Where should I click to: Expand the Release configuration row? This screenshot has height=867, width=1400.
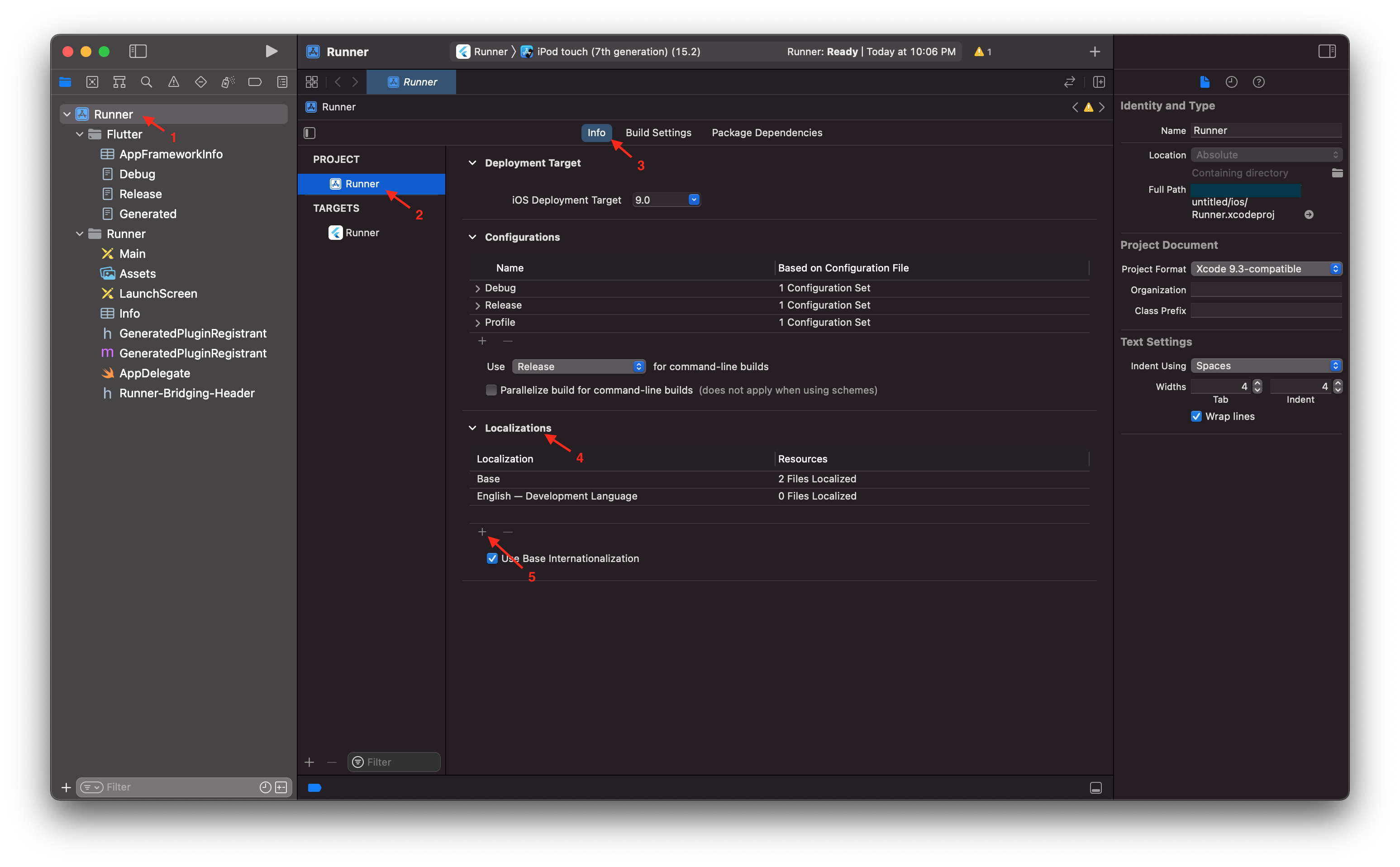tap(477, 305)
